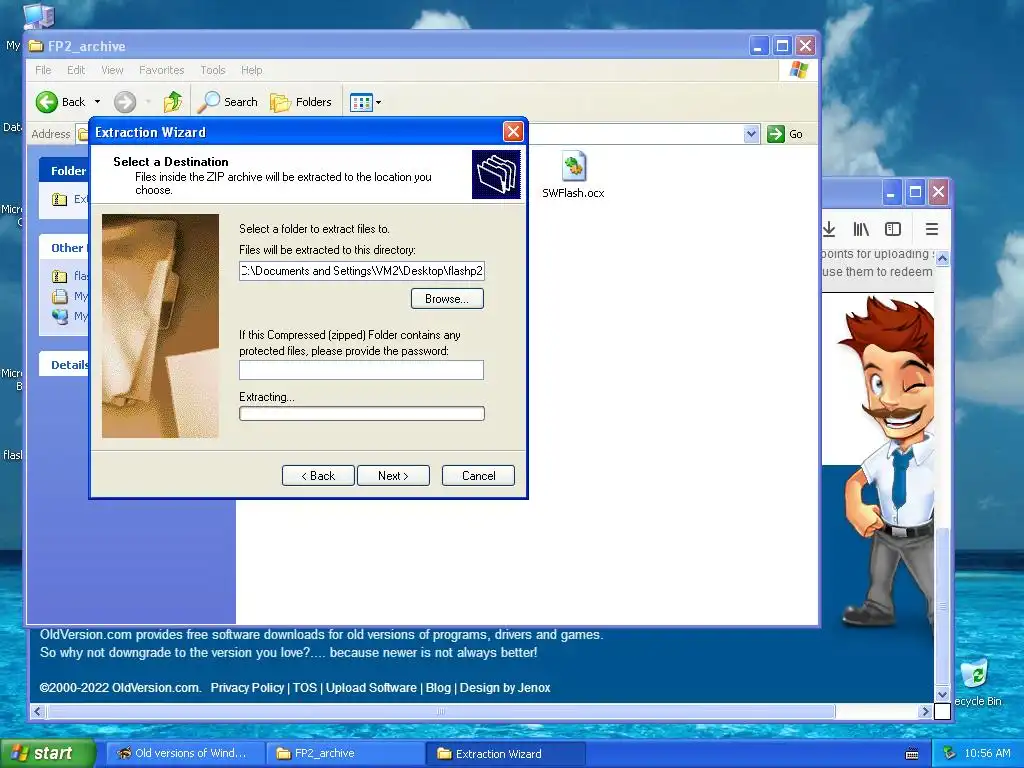
Task: Click the browser scroll-up arrow
Action: point(942,259)
